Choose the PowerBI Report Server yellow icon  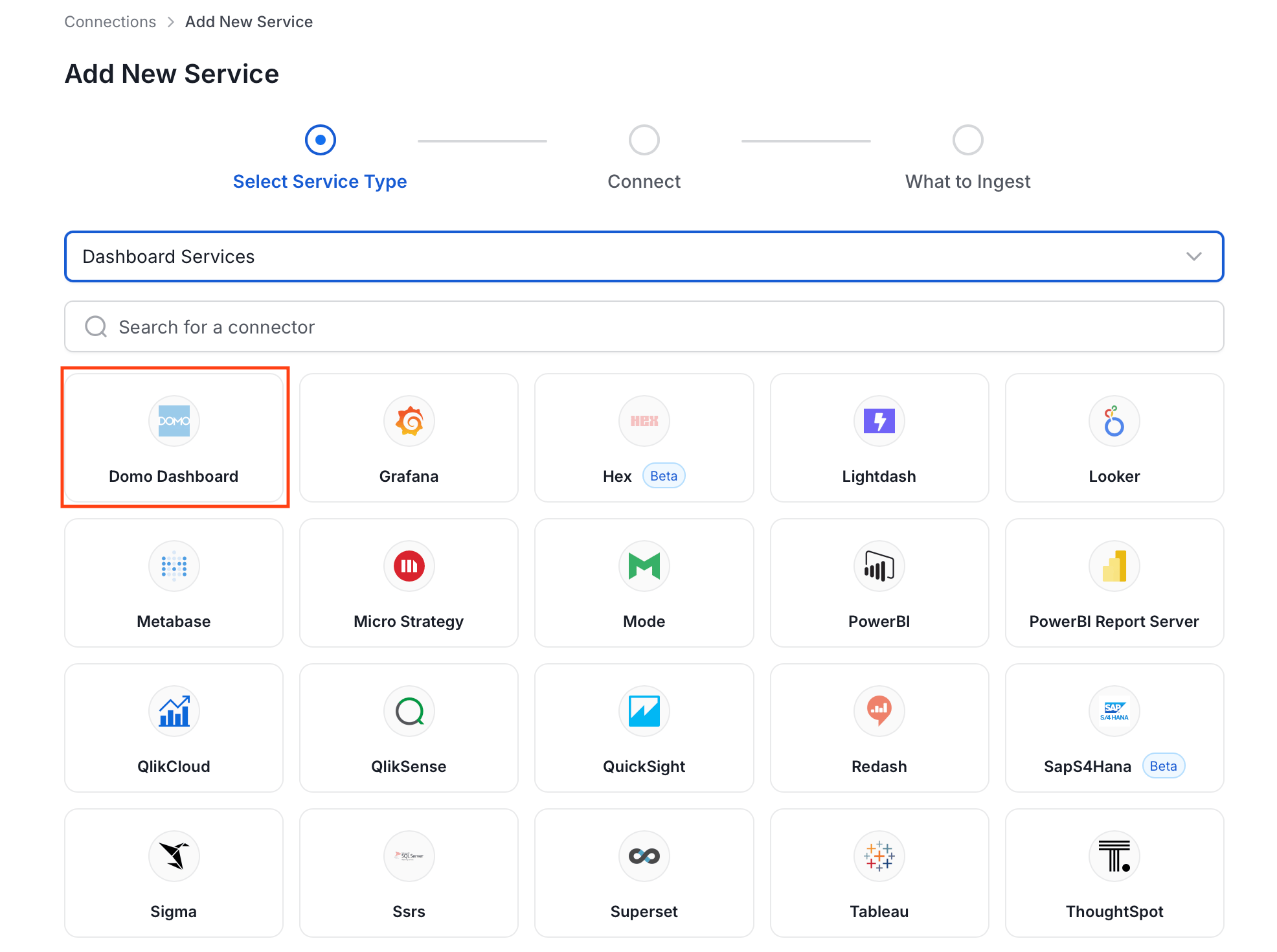tap(1114, 566)
